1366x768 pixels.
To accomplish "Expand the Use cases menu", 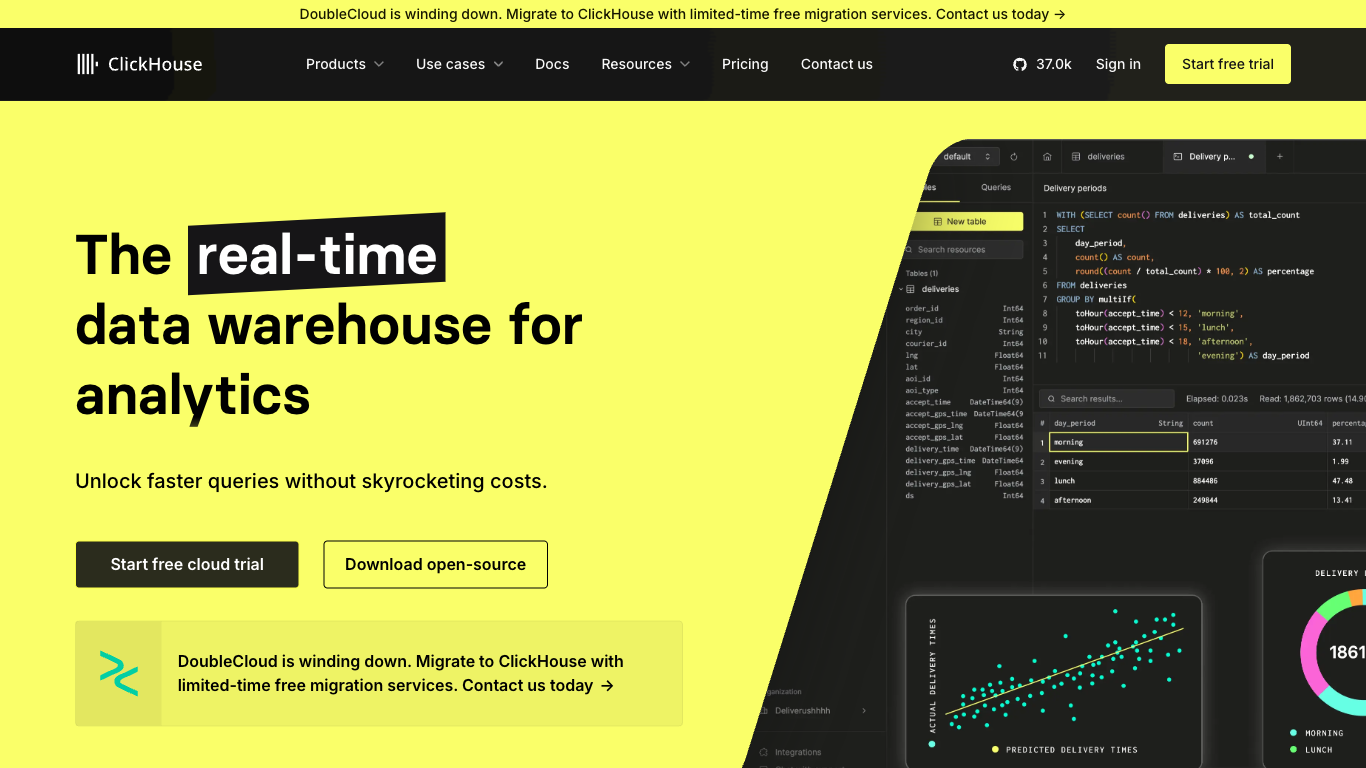I will 460,64.
